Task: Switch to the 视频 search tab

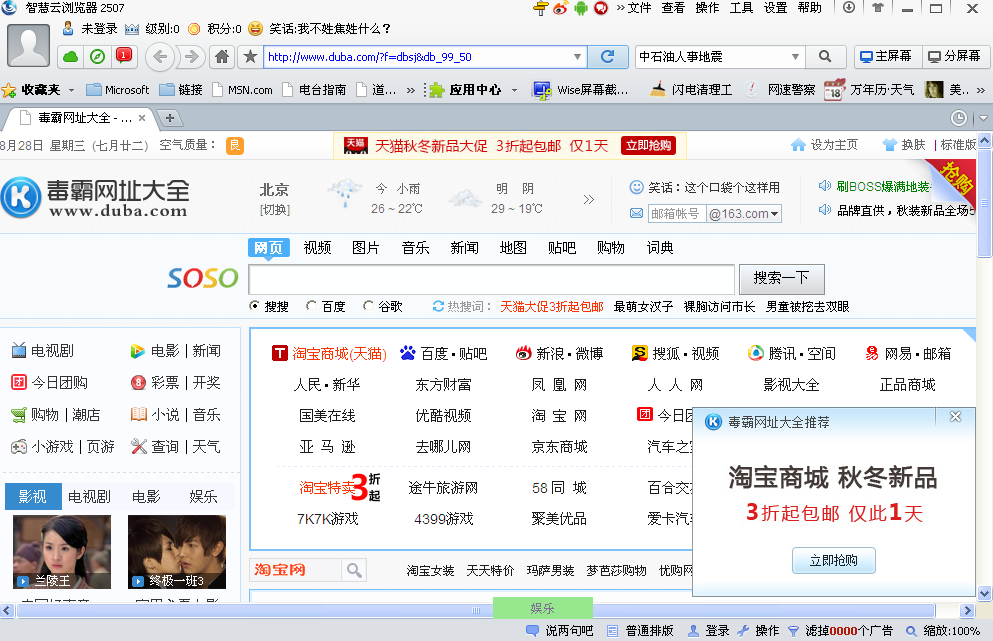Action: point(317,248)
